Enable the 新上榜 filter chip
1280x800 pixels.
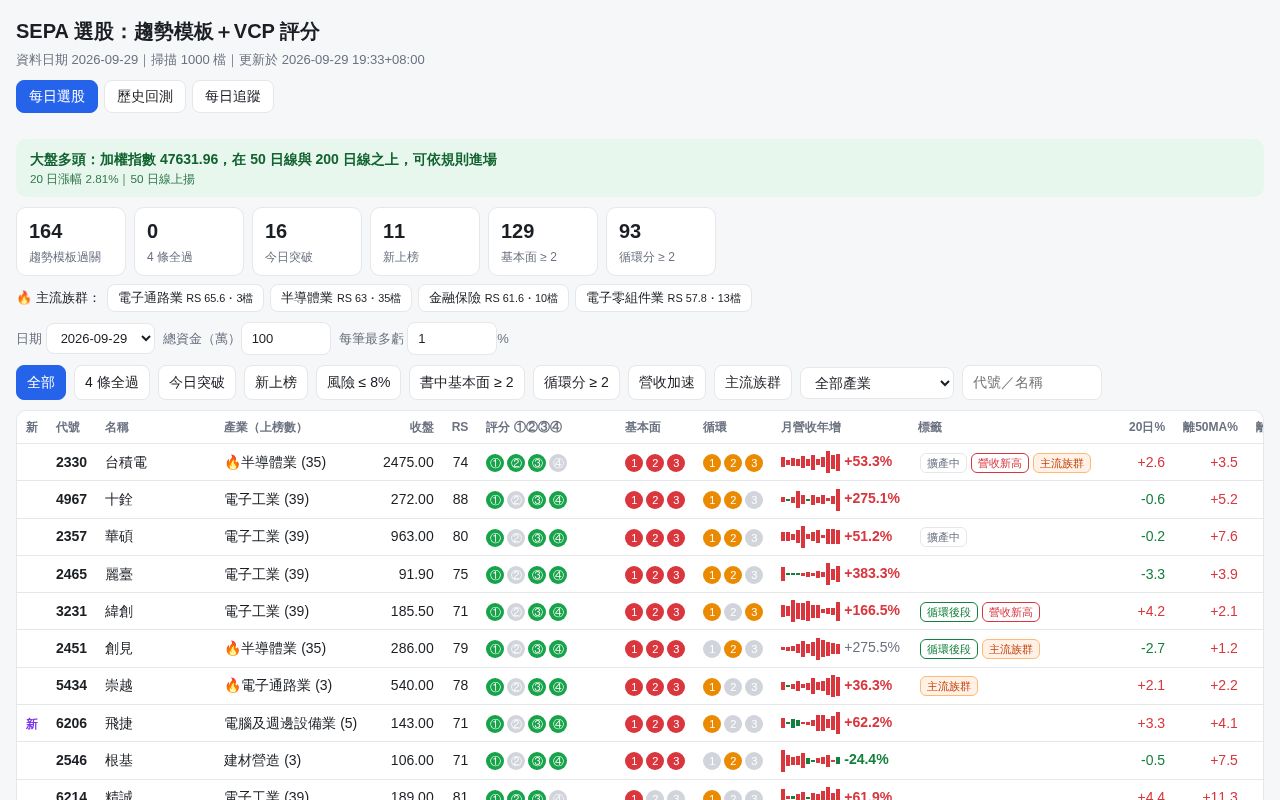(276, 383)
